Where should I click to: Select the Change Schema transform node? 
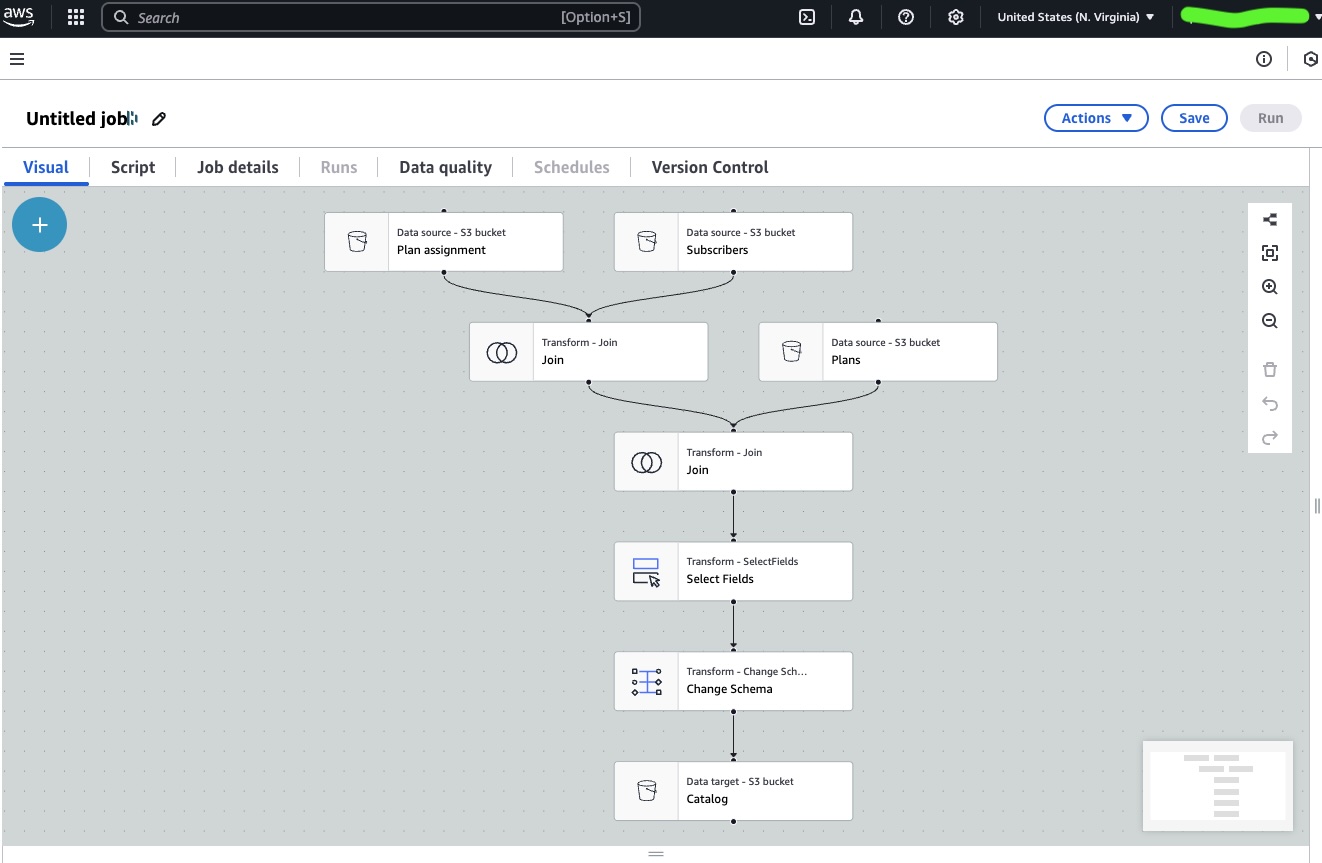point(733,681)
